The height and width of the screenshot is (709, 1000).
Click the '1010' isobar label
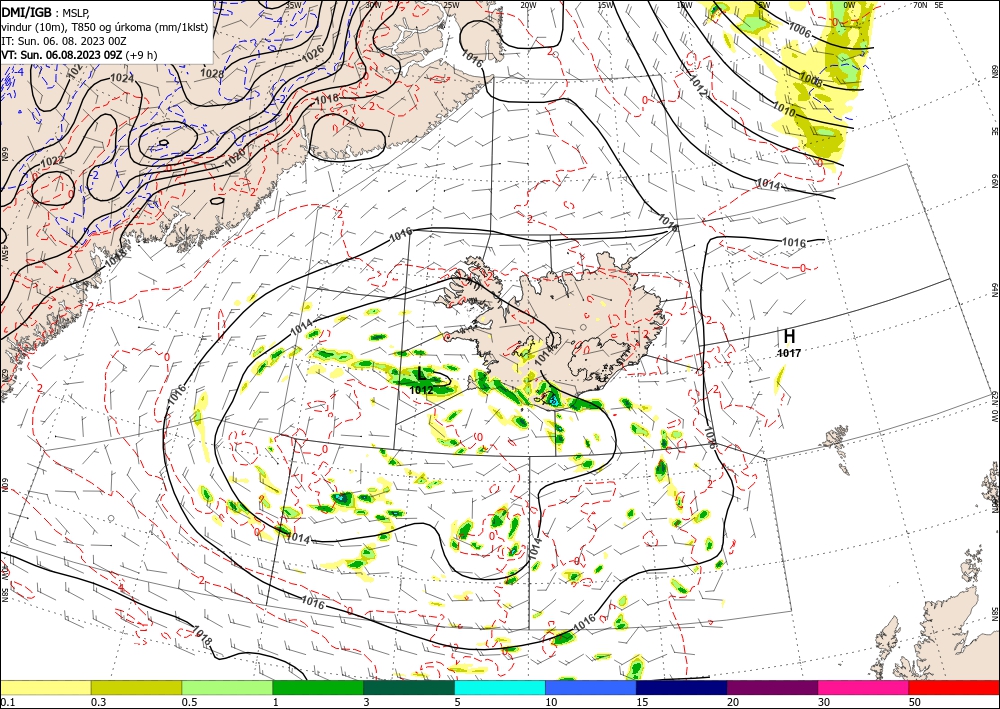coord(784,109)
